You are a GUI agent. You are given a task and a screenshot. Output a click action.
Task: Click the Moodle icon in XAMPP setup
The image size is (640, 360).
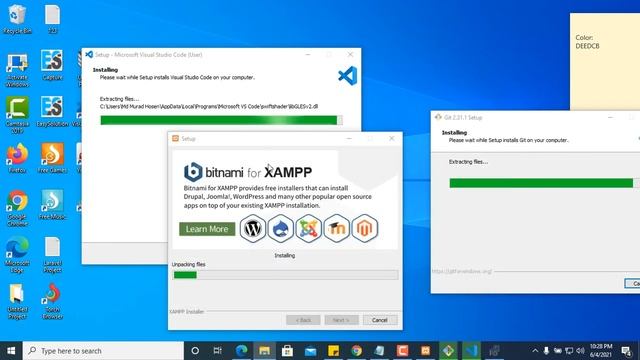point(337,229)
